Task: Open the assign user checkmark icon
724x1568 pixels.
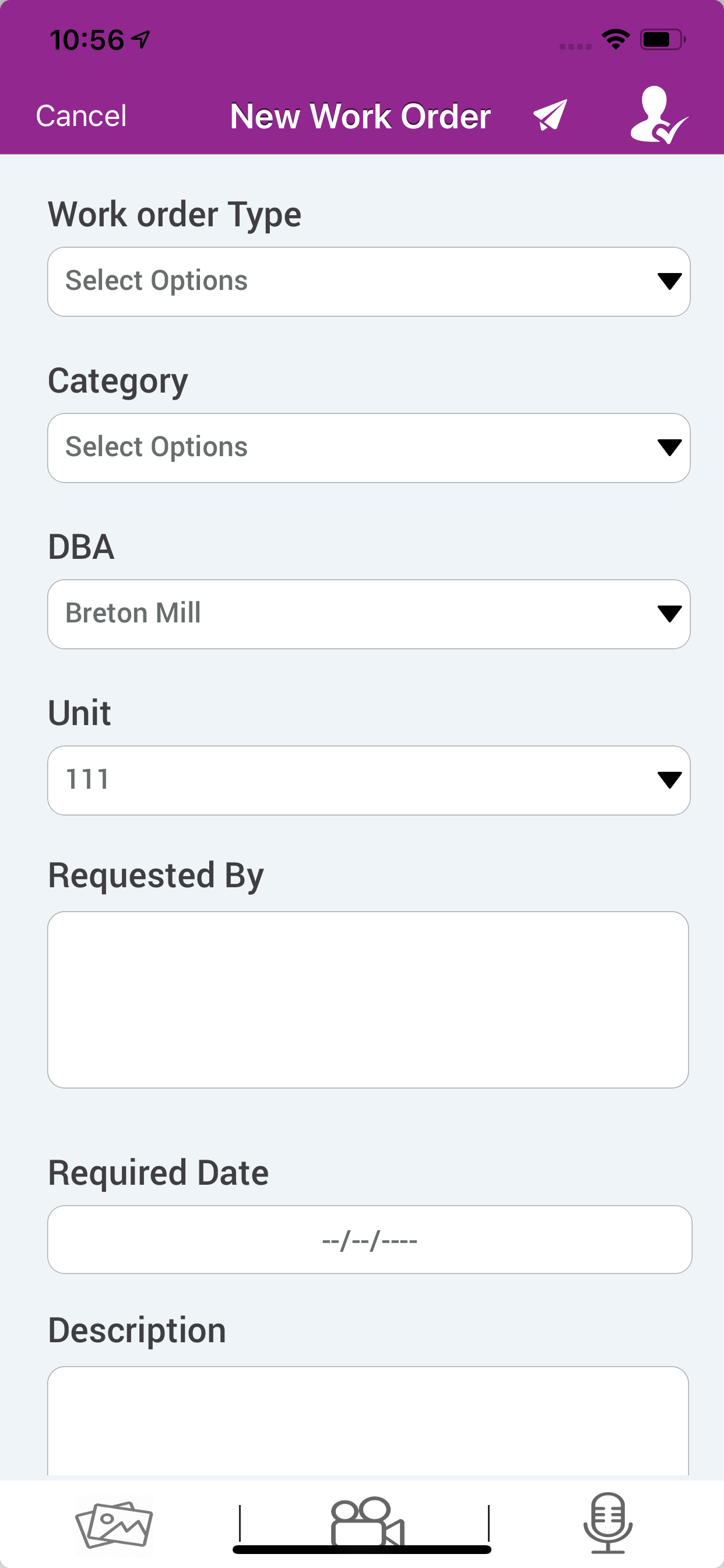Action: click(659, 114)
